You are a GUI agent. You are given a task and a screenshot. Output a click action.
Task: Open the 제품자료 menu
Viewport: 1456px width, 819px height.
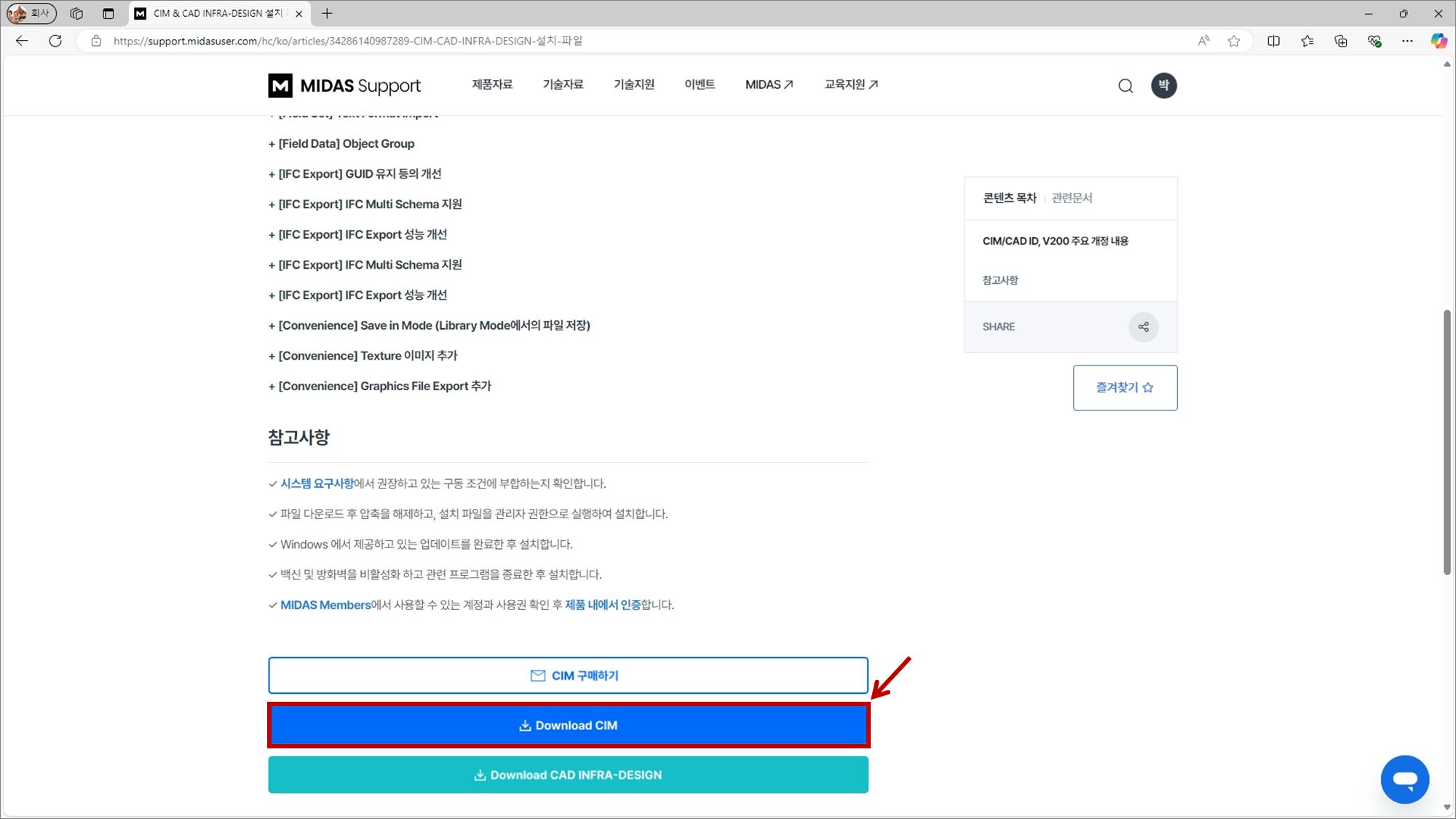pyautogui.click(x=492, y=84)
